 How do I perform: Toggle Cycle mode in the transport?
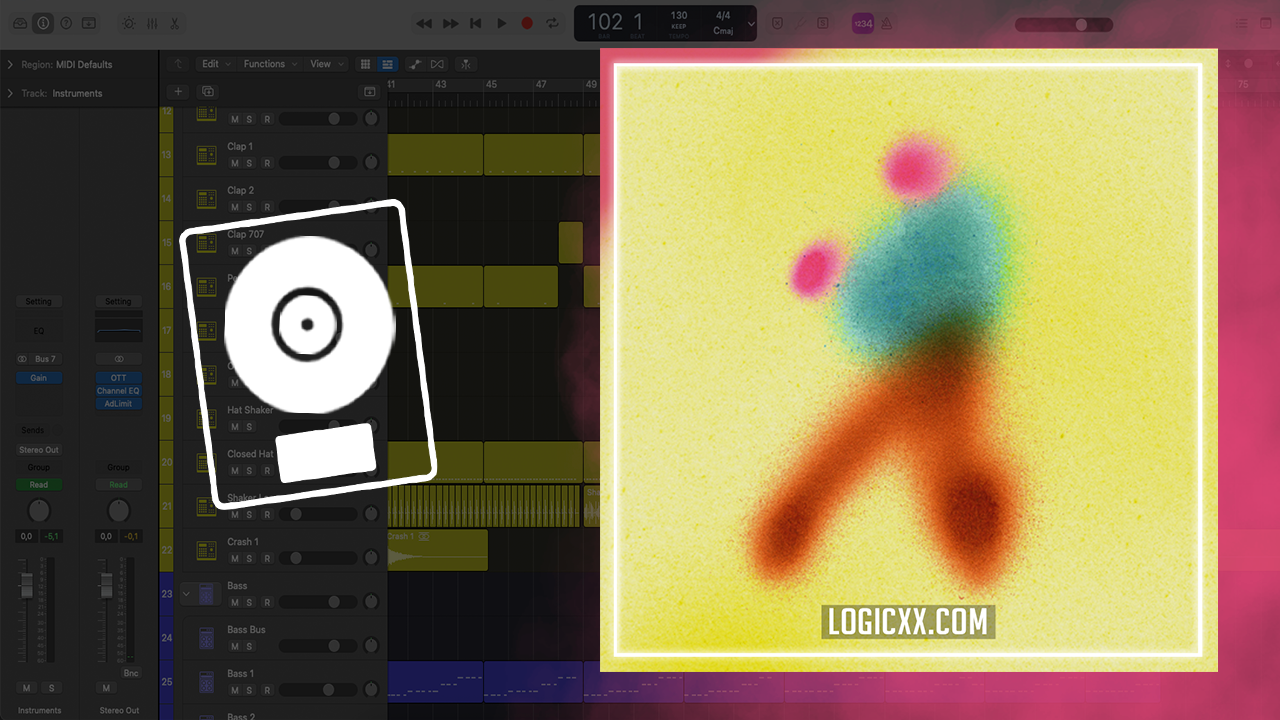pos(552,23)
